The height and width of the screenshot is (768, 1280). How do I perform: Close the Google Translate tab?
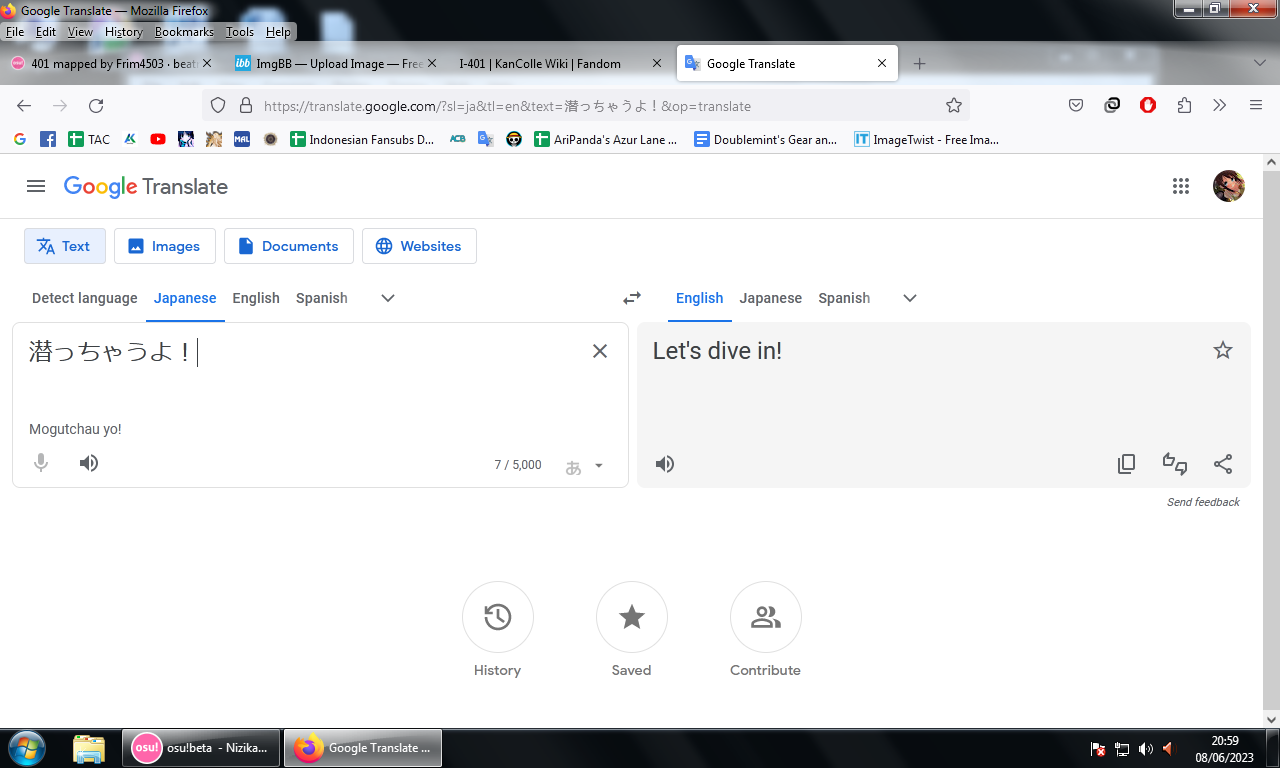(882, 63)
